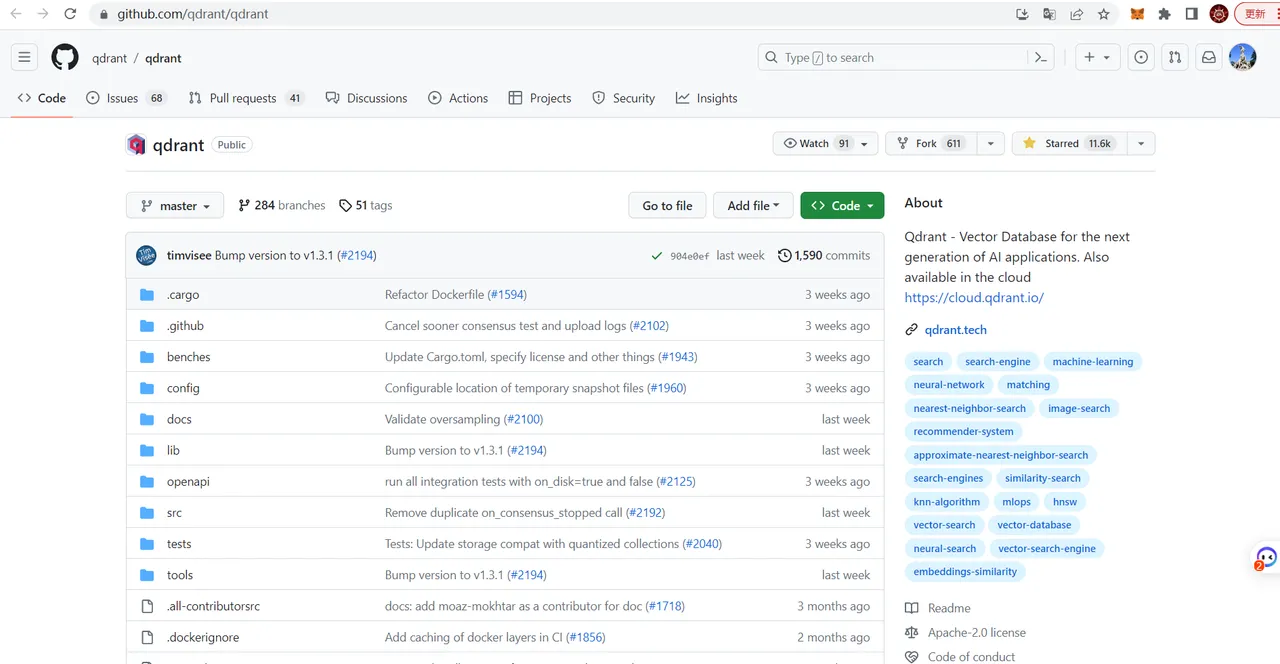Viewport: 1280px width, 664px height.
Task: Open the issues inbox icon in header
Action: pos(1141,58)
